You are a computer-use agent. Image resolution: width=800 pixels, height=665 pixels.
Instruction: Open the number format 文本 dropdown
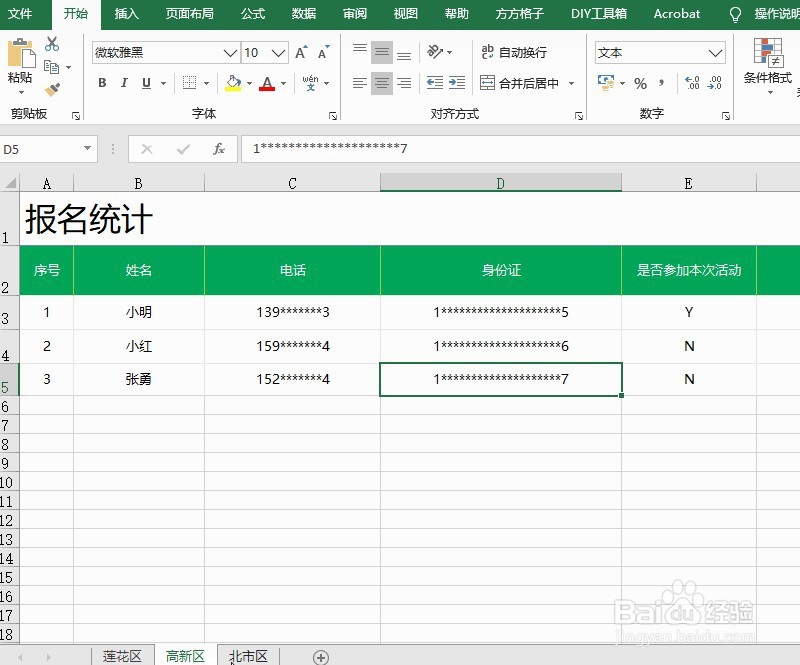658,51
